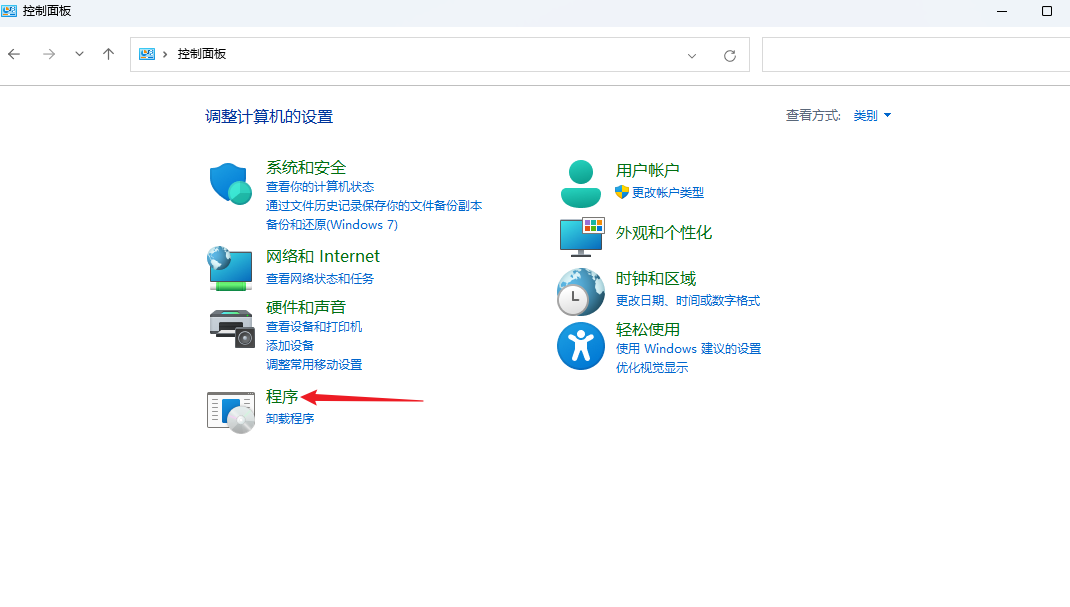Refresh the control panel view
The image size is (1070, 607).
pos(729,55)
